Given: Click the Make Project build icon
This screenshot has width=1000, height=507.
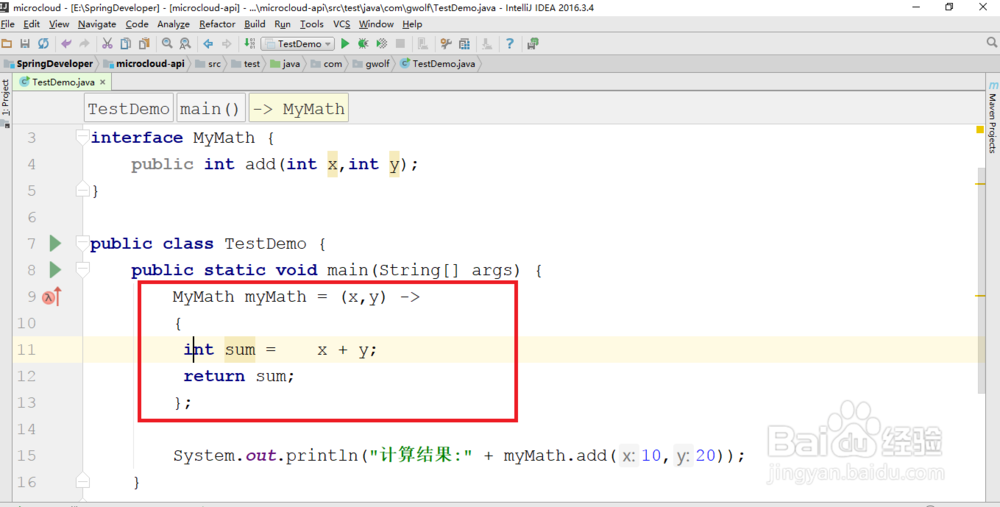Looking at the screenshot, I should [249, 43].
